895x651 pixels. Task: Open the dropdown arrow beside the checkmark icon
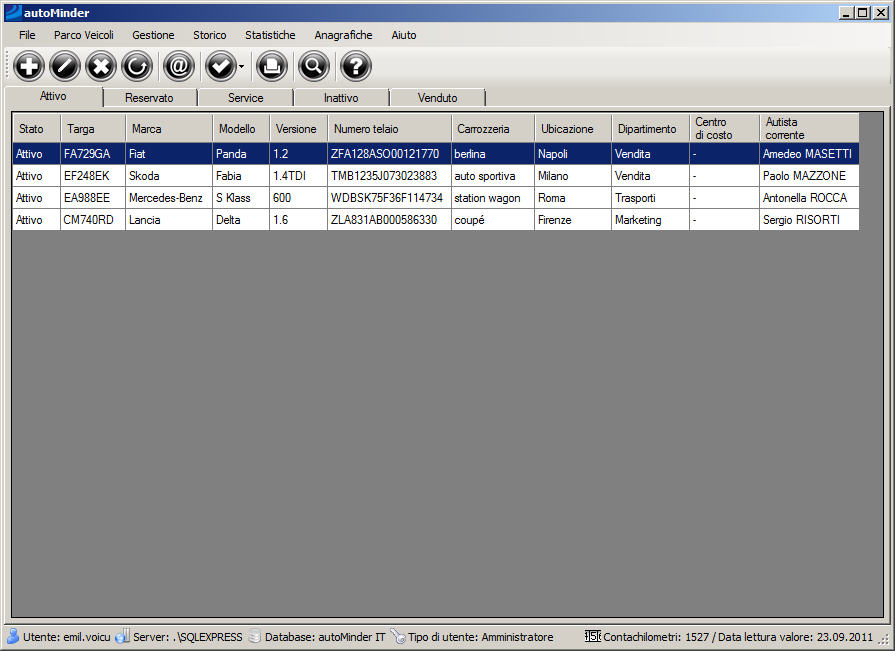tap(241, 67)
